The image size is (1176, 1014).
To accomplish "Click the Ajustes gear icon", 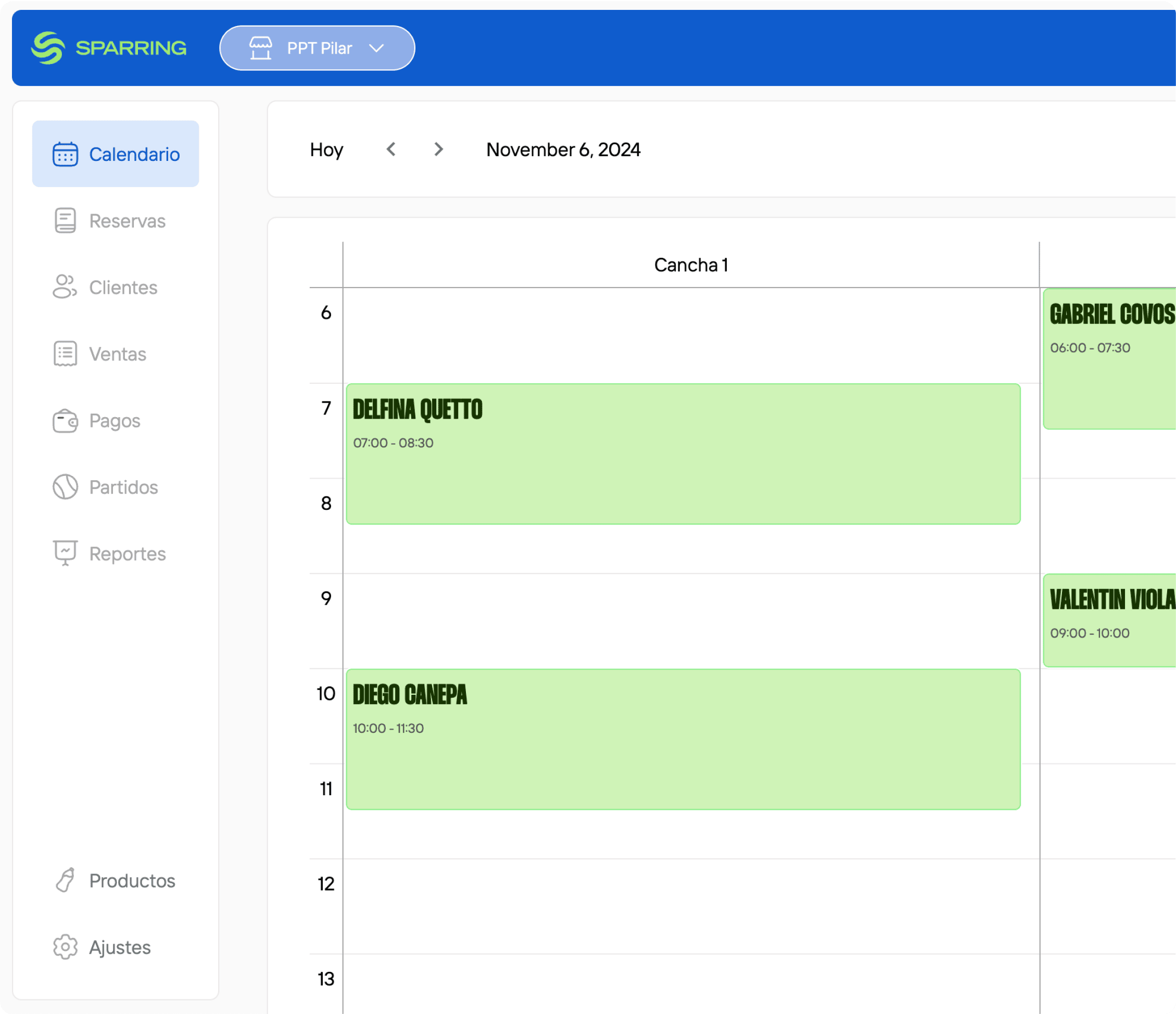I will point(65,947).
